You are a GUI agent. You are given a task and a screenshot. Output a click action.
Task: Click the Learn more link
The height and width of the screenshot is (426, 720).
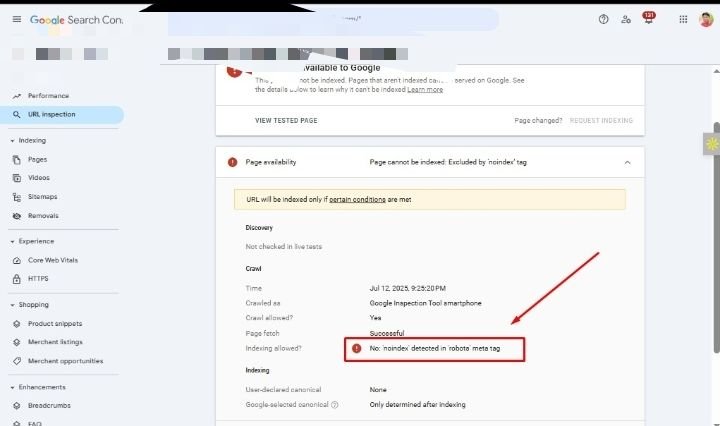425,90
